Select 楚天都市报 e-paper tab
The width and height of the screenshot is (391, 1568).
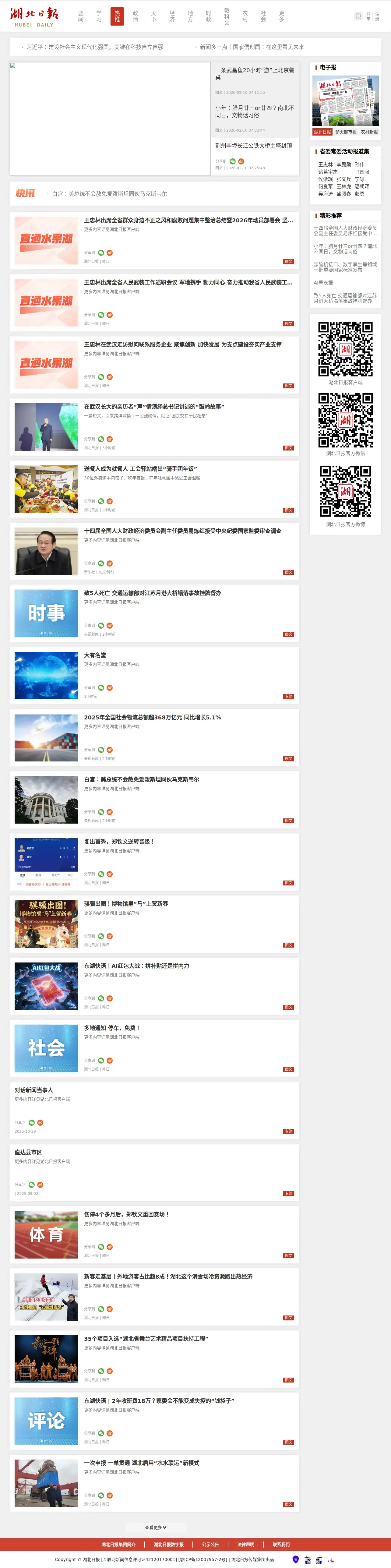(x=345, y=132)
